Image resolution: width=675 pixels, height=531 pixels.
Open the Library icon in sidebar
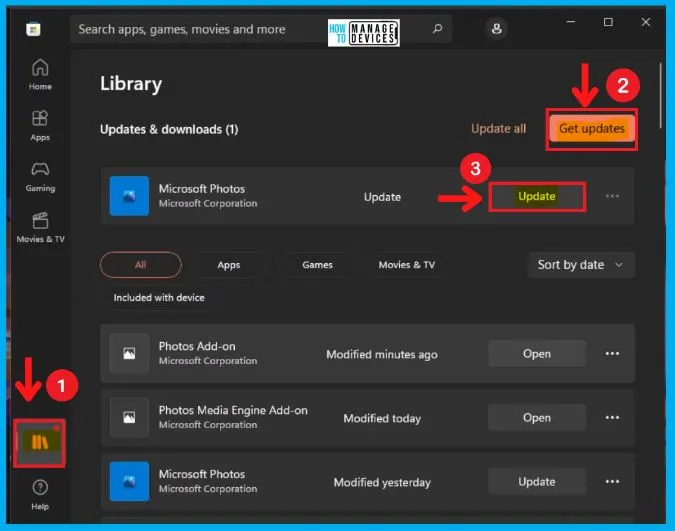(40, 442)
